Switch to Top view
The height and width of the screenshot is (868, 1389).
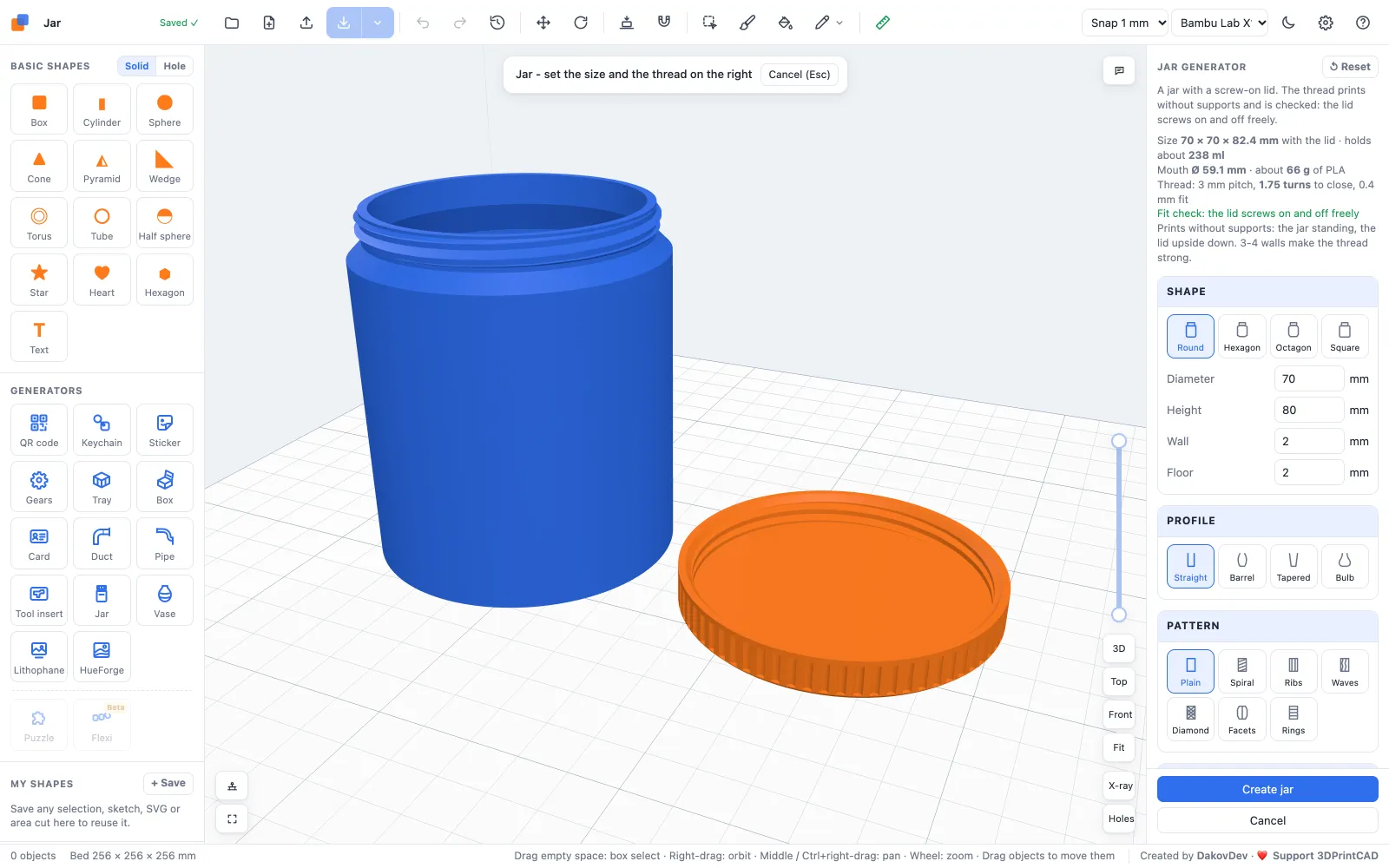1119,681
